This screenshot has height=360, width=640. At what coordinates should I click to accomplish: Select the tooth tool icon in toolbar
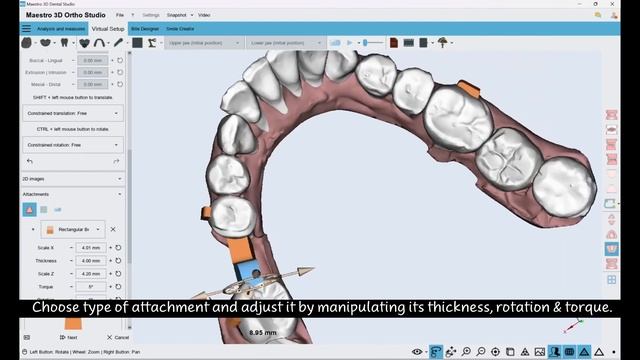point(64,42)
